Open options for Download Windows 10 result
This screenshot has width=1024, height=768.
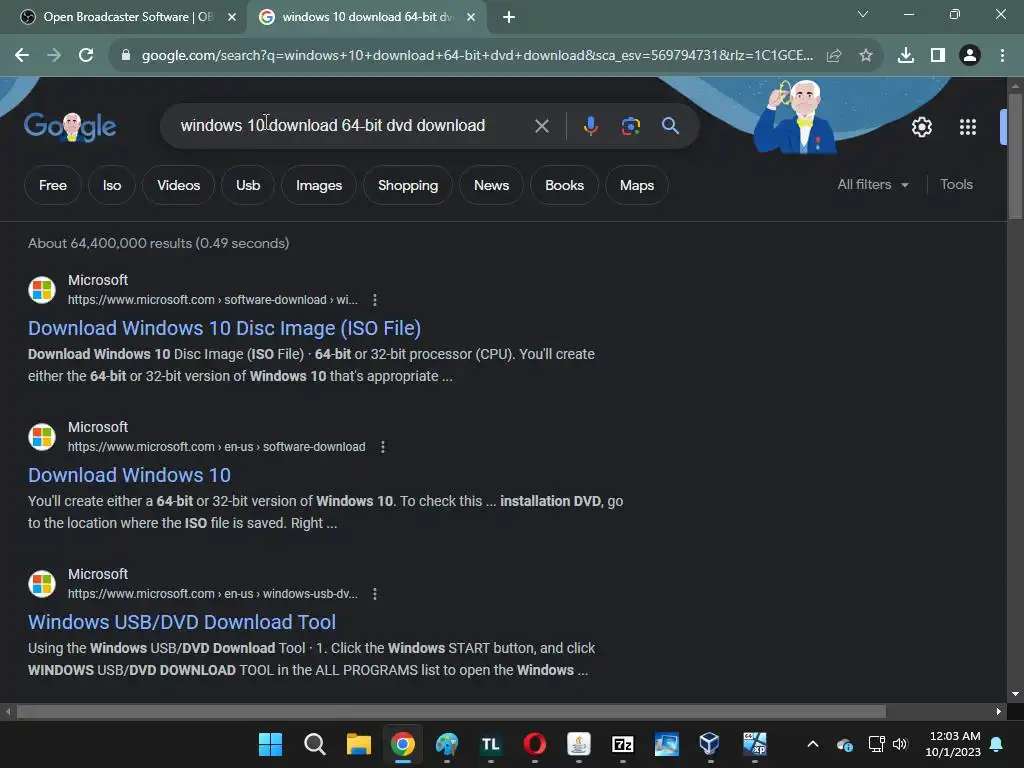pos(383,447)
